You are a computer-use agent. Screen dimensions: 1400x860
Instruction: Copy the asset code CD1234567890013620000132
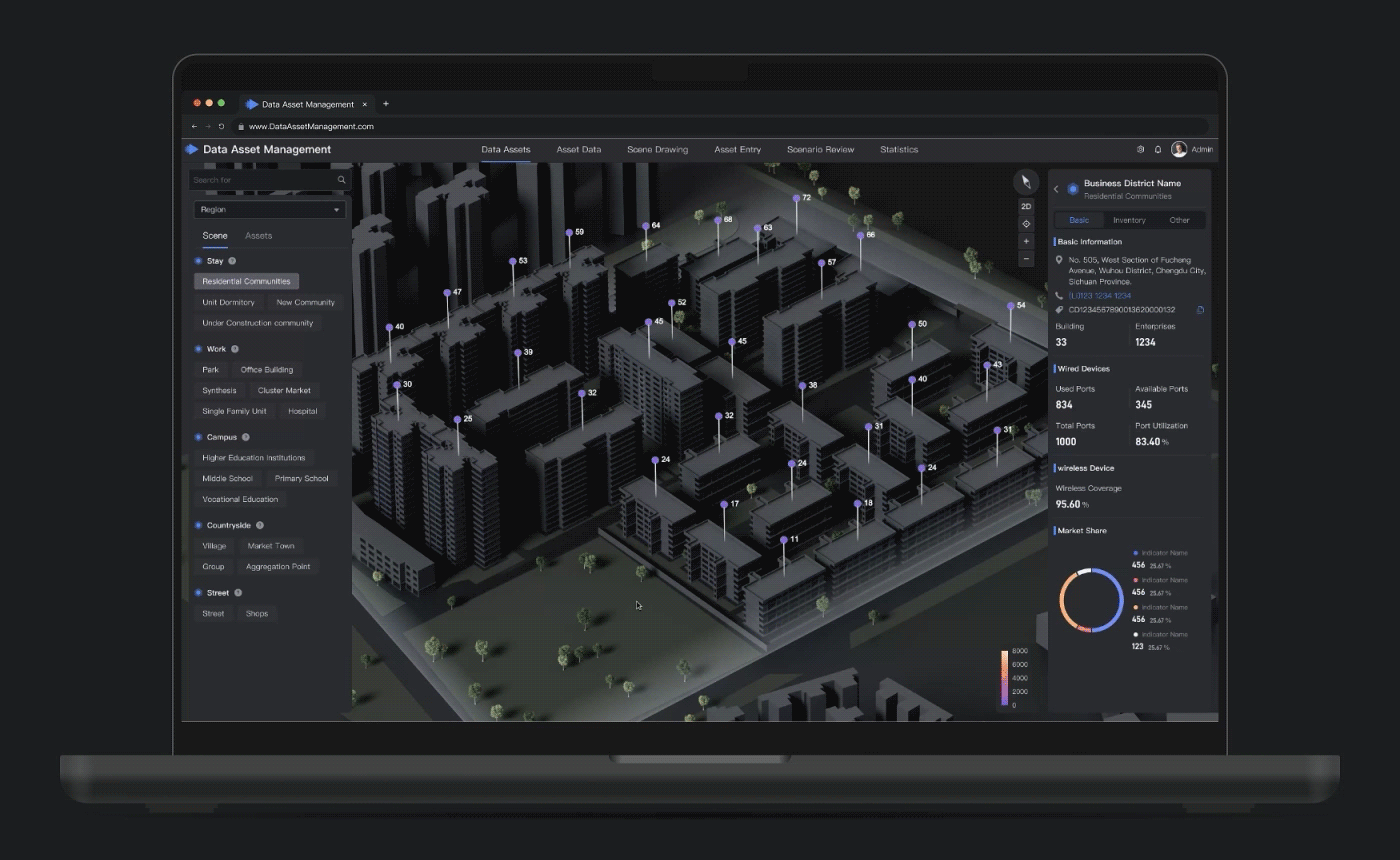coord(1200,310)
